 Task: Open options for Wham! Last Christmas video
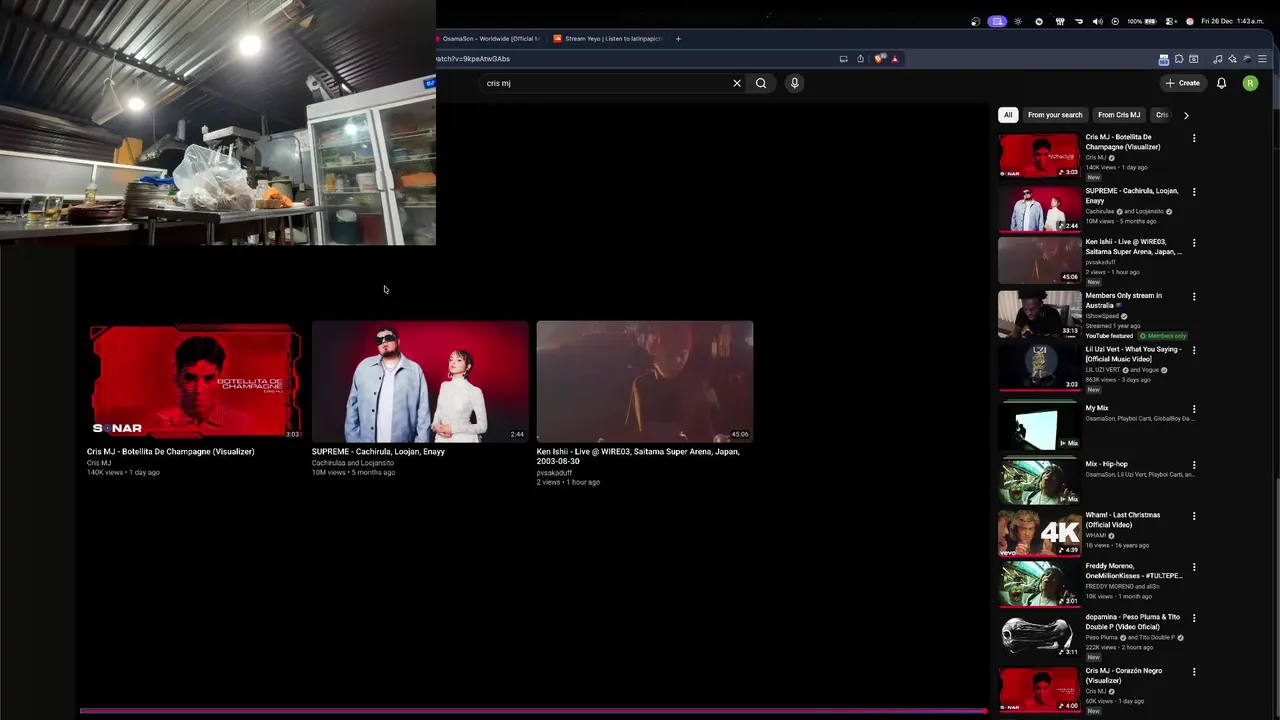click(1194, 516)
